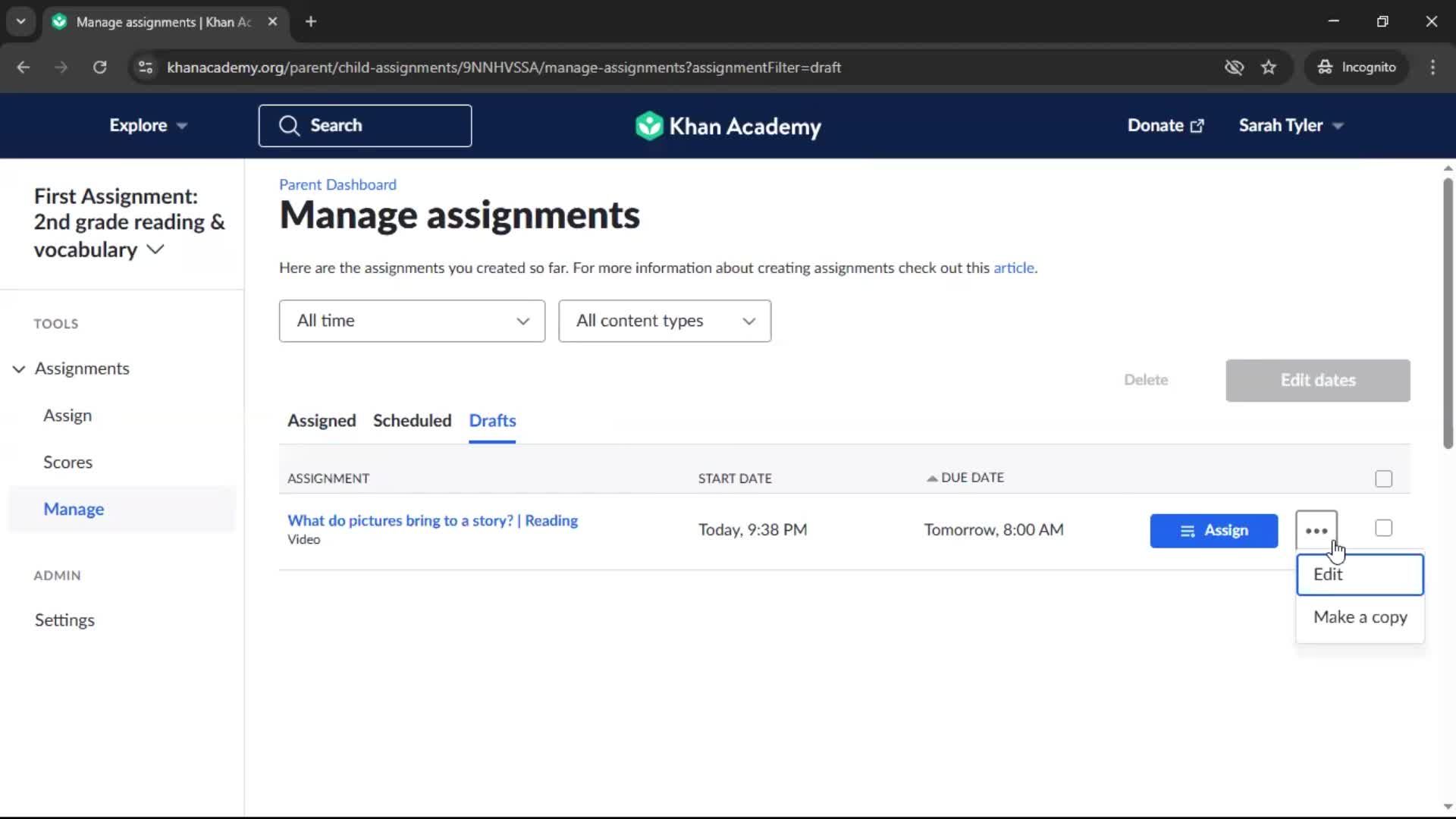This screenshot has height=819, width=1456.
Task: Open the 'All time' filter dropdown
Action: click(412, 321)
